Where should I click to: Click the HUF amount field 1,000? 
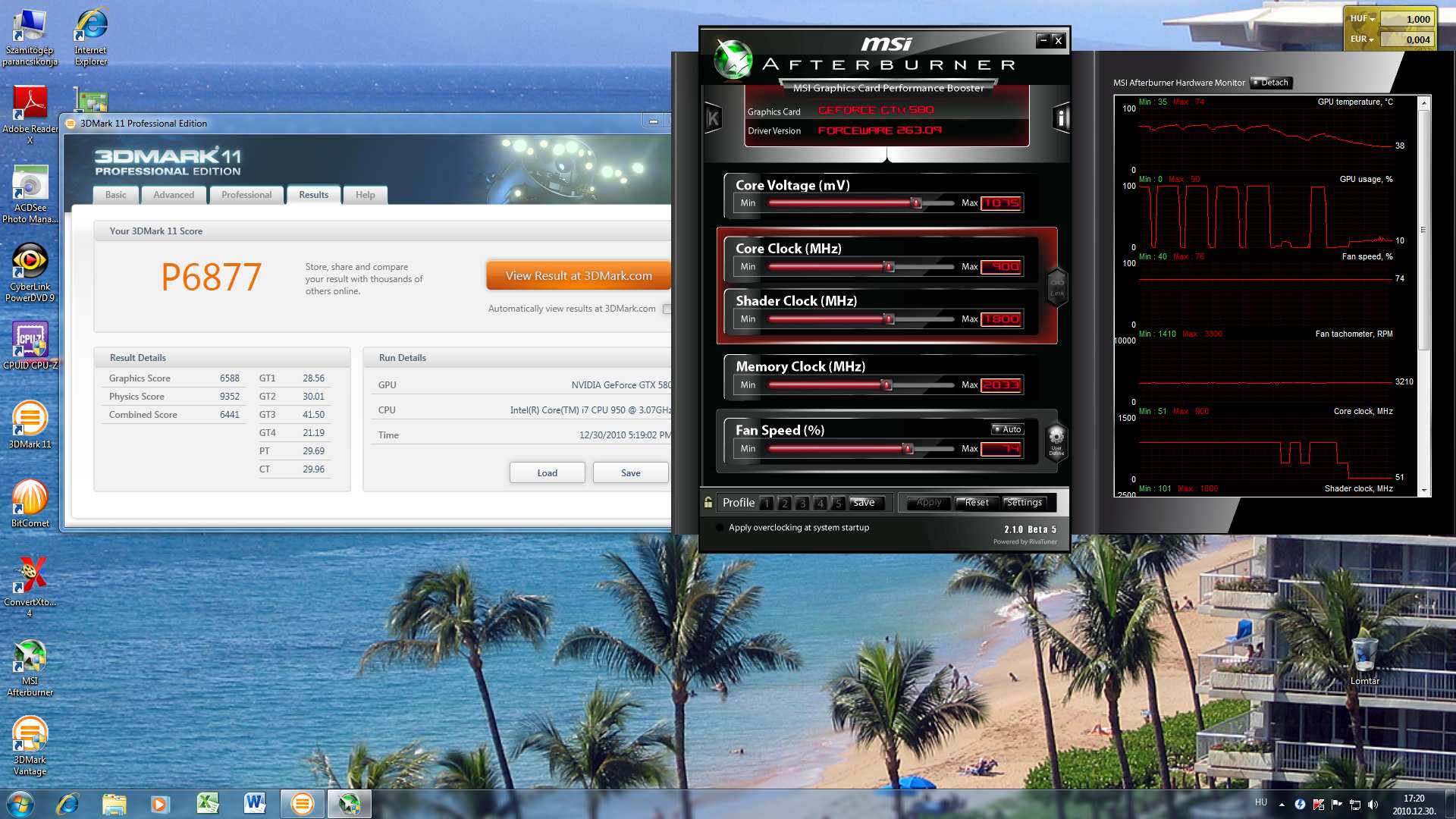coord(1407,19)
